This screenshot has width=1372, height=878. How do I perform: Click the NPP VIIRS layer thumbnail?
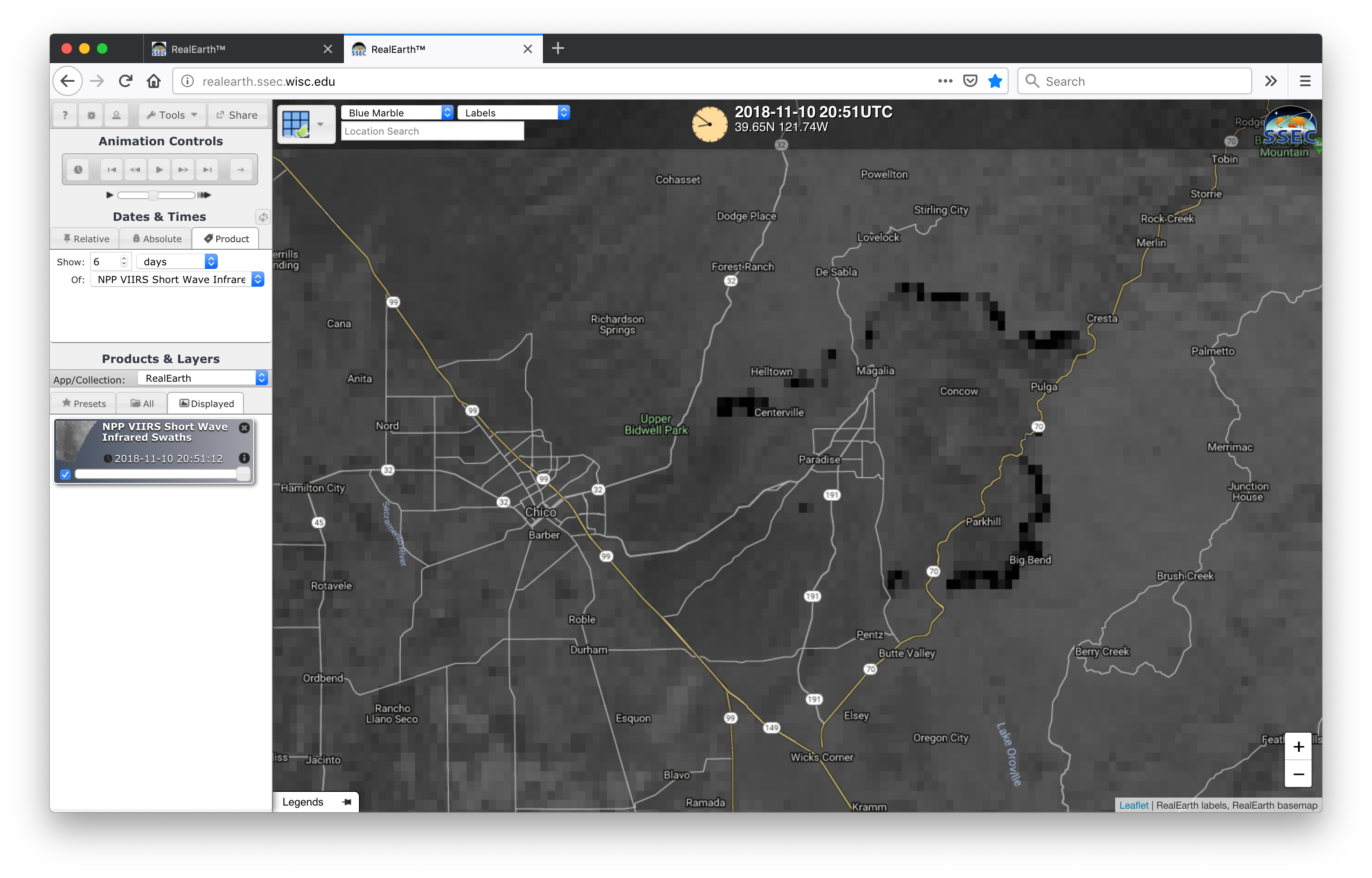point(76,442)
